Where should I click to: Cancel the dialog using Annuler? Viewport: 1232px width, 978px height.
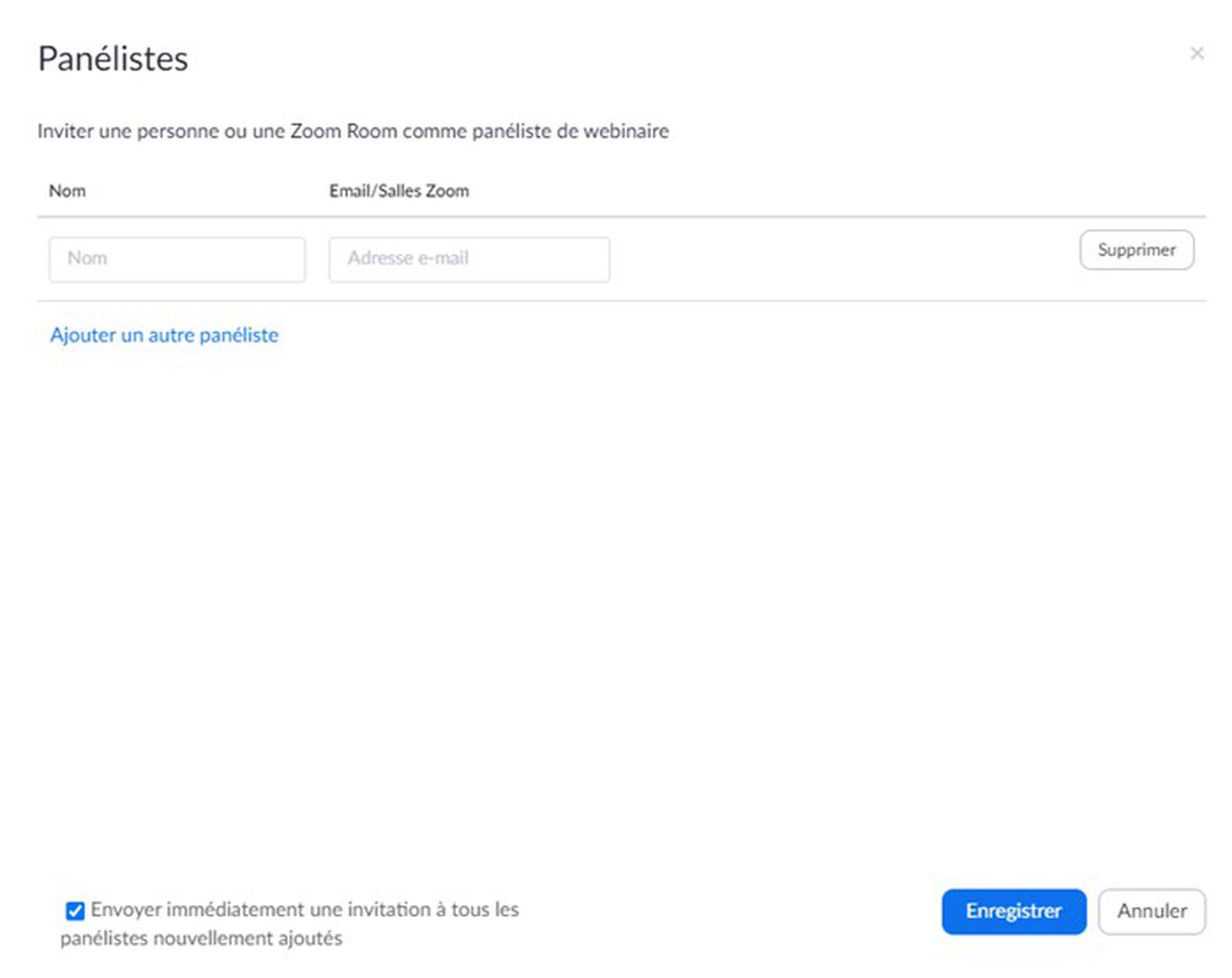1152,911
